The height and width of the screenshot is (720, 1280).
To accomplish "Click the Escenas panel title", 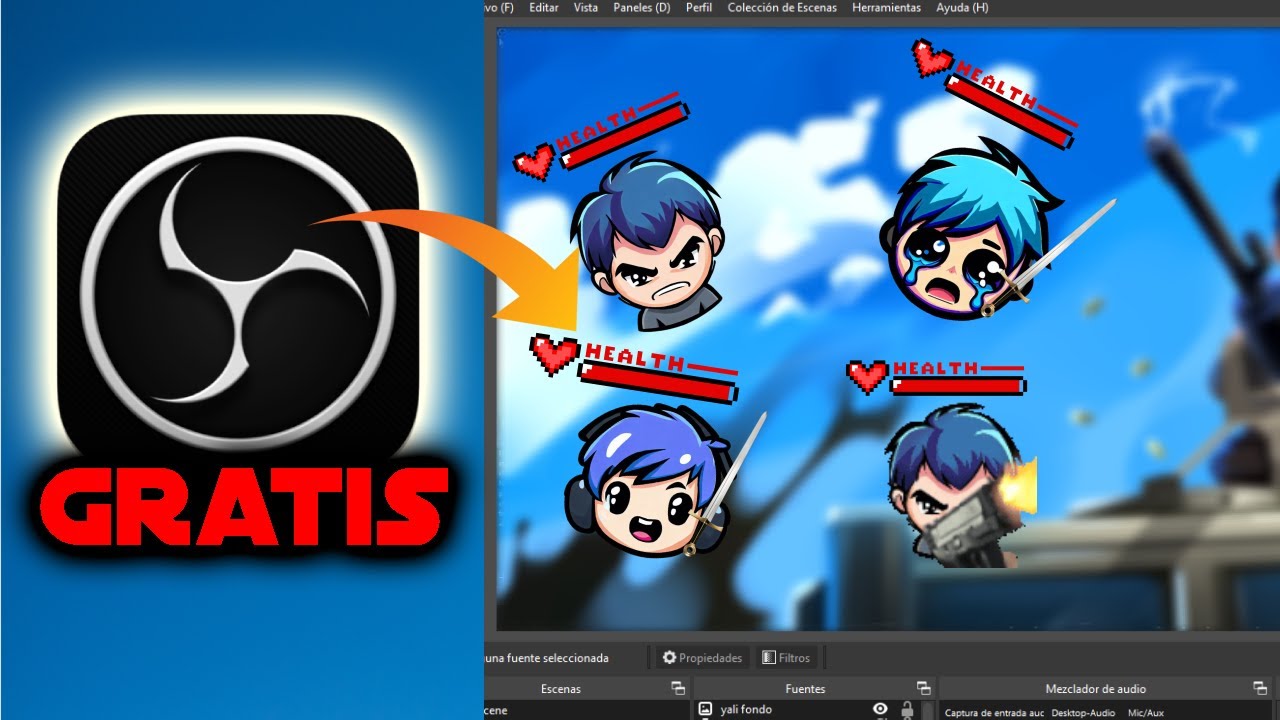I will 560,689.
